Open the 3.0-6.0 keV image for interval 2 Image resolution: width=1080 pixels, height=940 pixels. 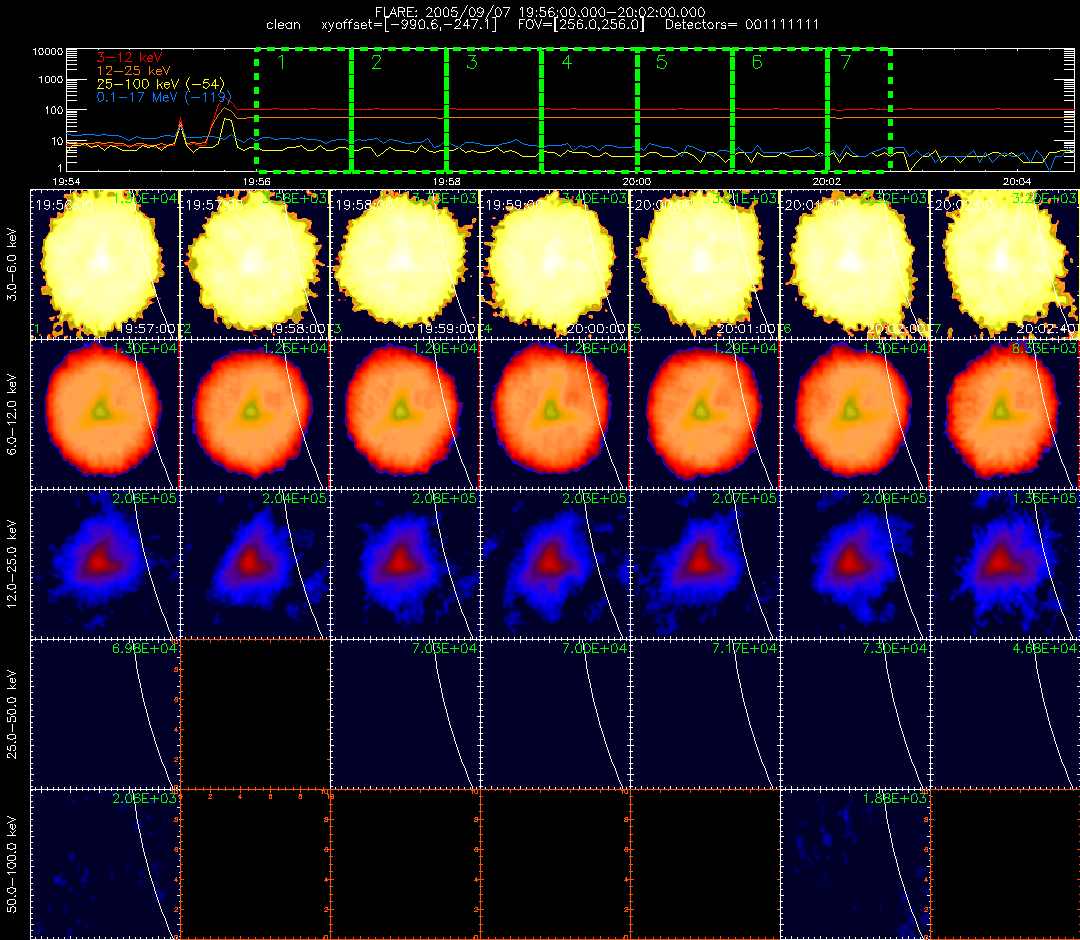pos(255,264)
